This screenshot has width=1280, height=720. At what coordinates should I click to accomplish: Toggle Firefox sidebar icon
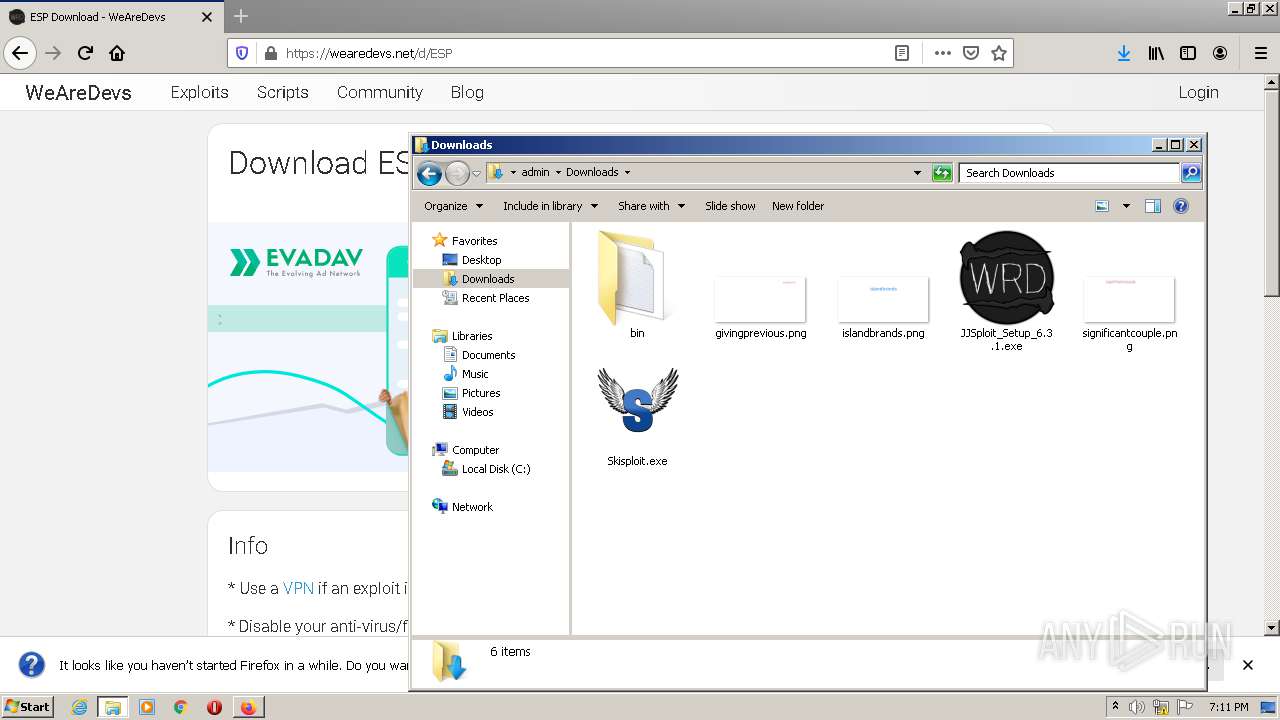pyautogui.click(x=1188, y=53)
